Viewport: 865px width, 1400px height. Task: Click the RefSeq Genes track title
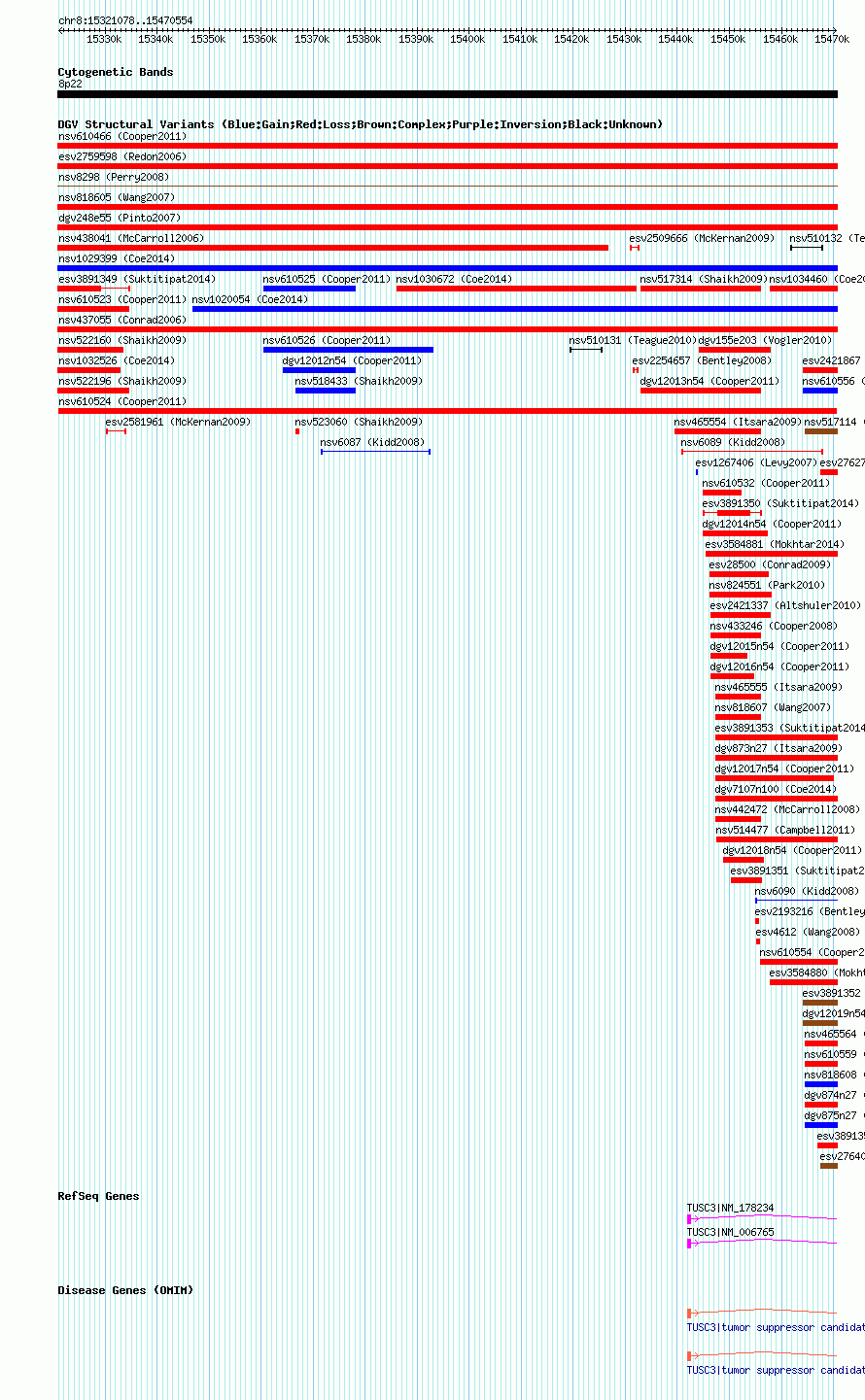[98, 1196]
